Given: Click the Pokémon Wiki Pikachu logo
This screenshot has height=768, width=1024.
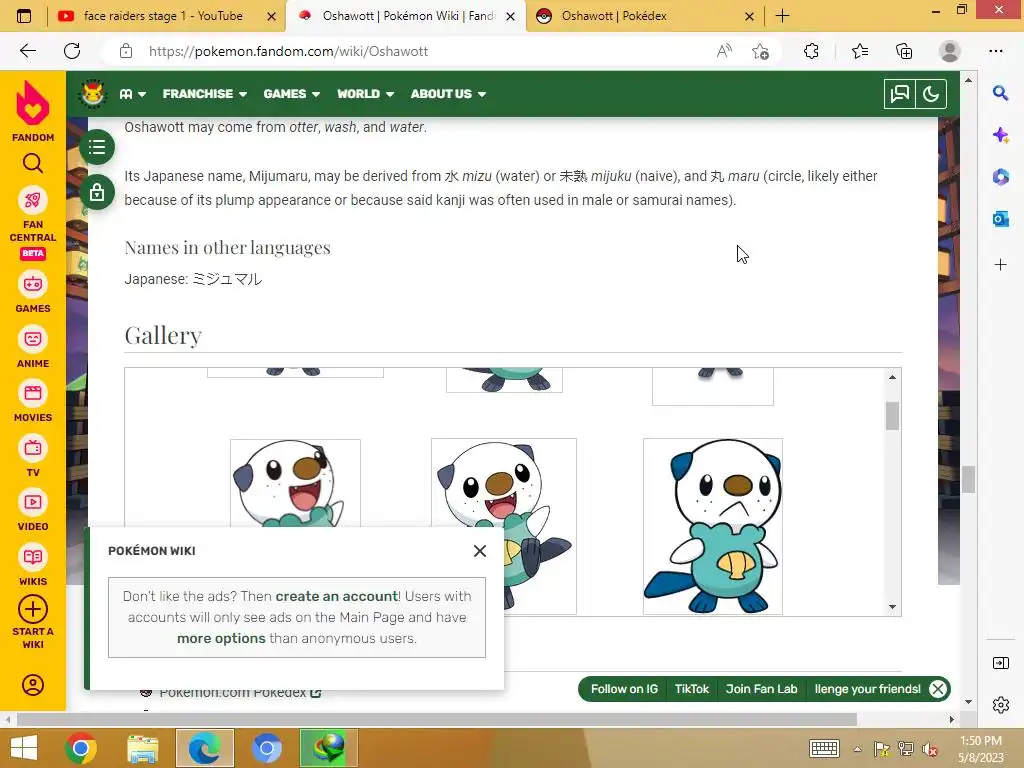Looking at the screenshot, I should [x=93, y=93].
